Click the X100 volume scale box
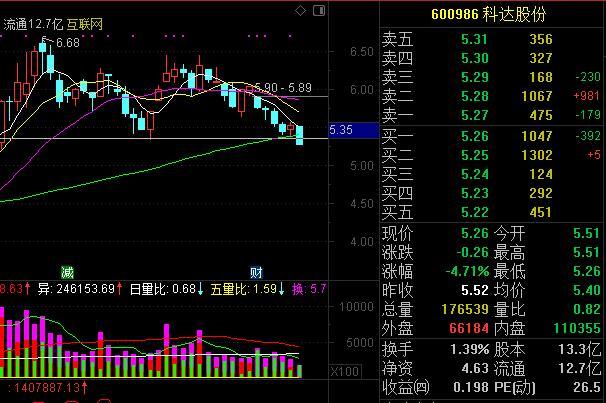Image resolution: width=606 pixels, height=403 pixels. (345, 372)
